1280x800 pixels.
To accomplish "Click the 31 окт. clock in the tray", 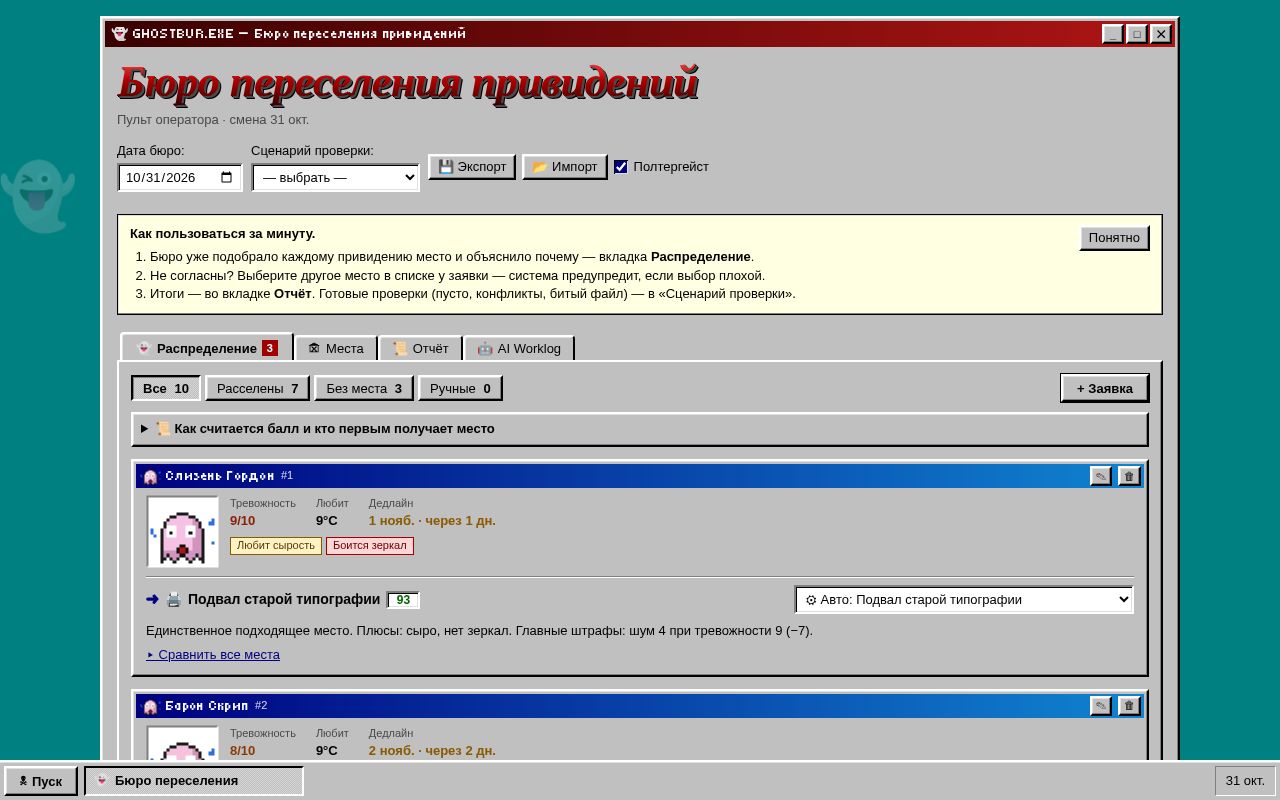I will tap(1245, 781).
